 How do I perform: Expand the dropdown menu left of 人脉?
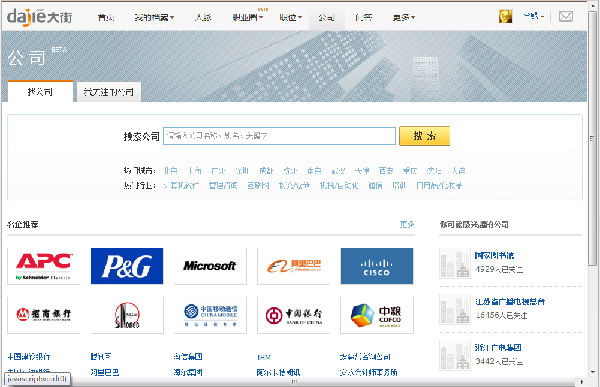(x=154, y=17)
